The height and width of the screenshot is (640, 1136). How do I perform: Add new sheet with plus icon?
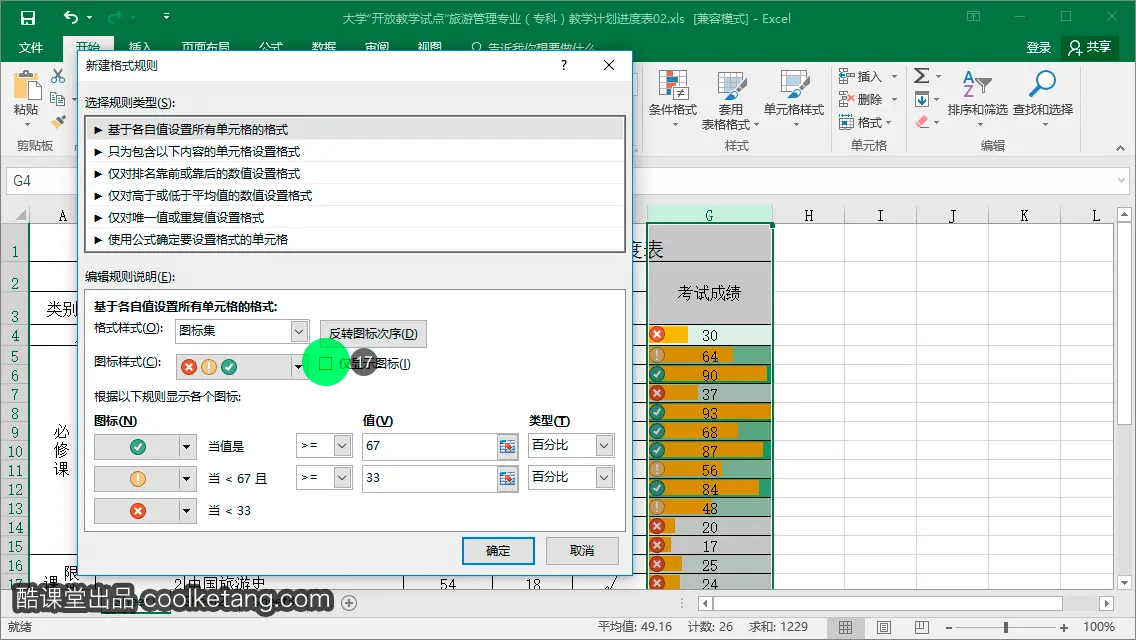pyautogui.click(x=349, y=603)
